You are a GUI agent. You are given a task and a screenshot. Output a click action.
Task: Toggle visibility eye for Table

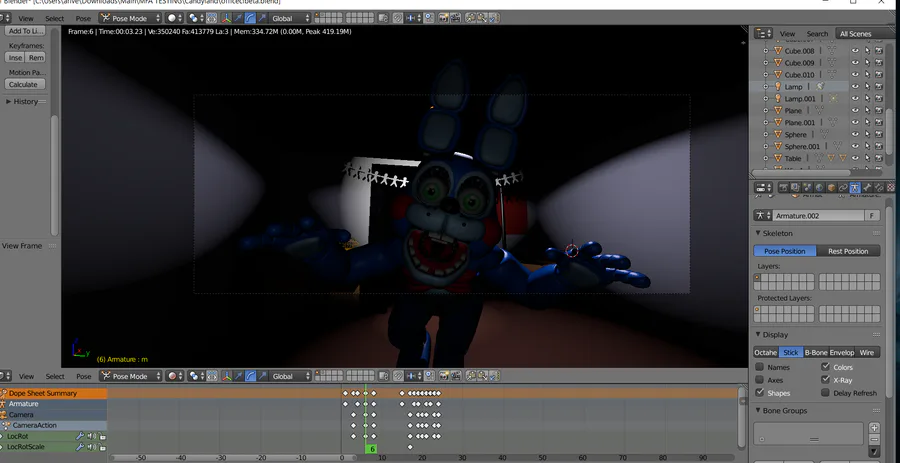point(855,158)
